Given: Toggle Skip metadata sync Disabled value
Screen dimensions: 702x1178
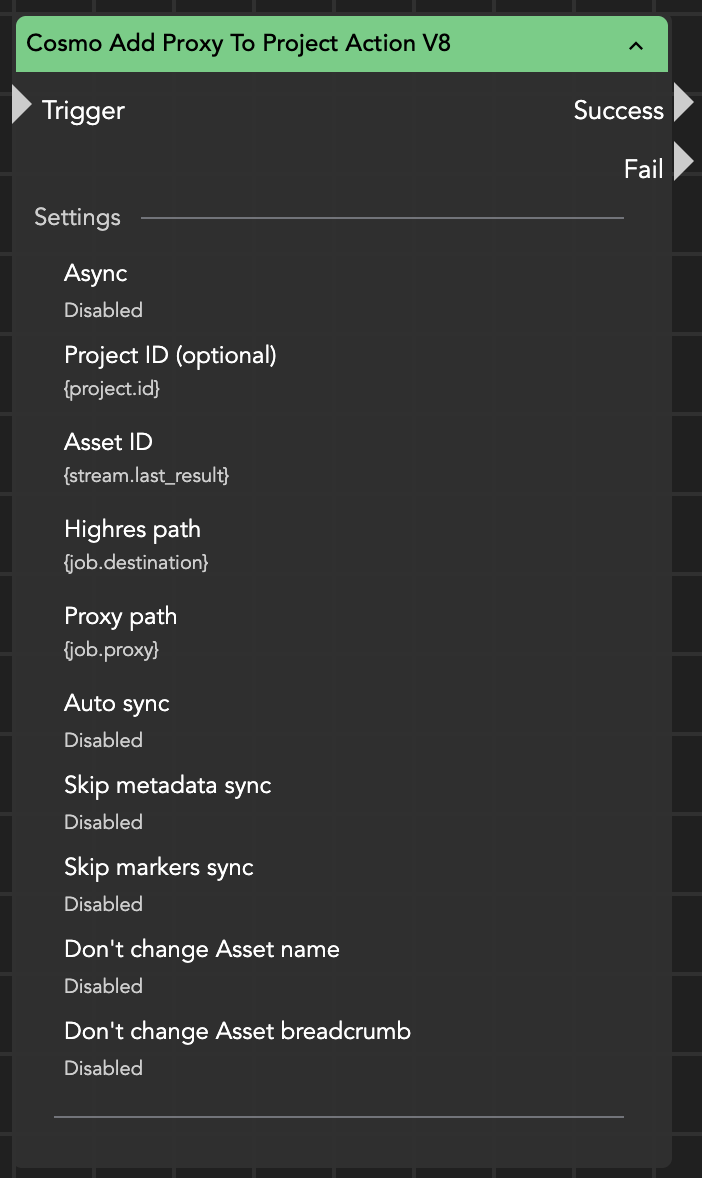Looking at the screenshot, I should pyautogui.click(x=103, y=822).
